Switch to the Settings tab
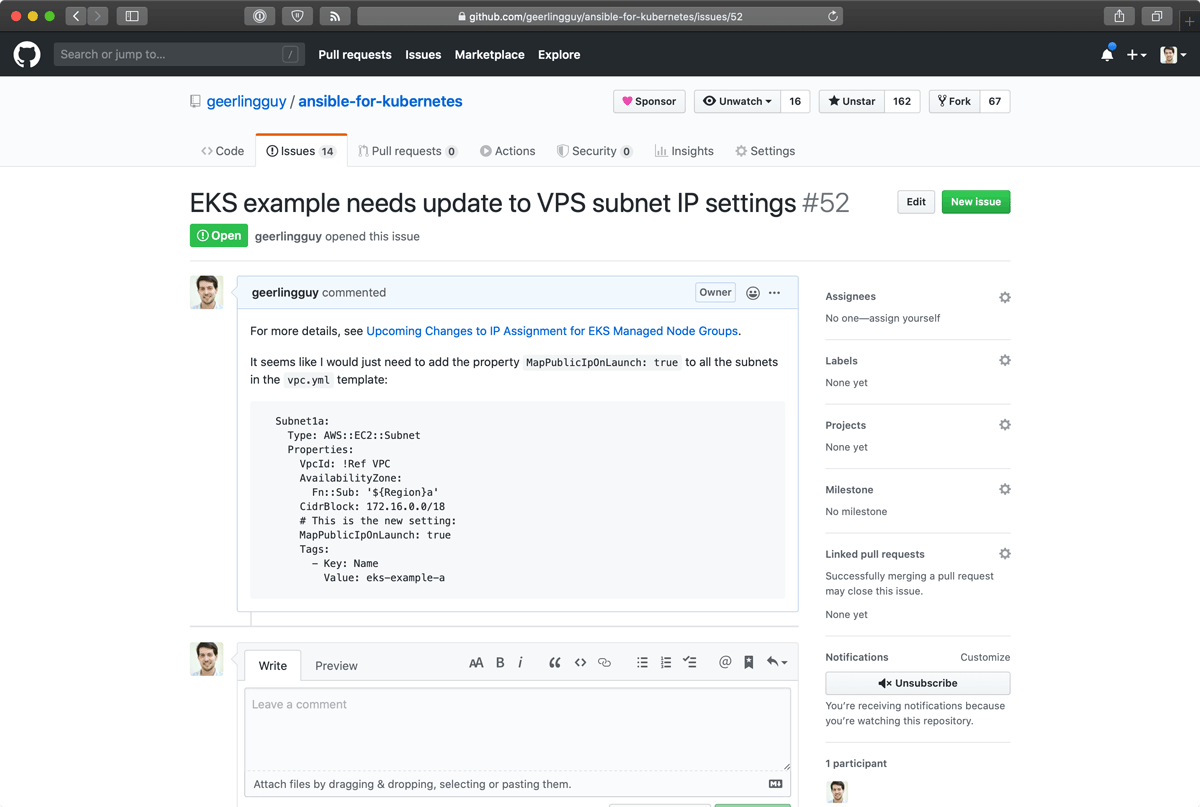 [x=765, y=151]
